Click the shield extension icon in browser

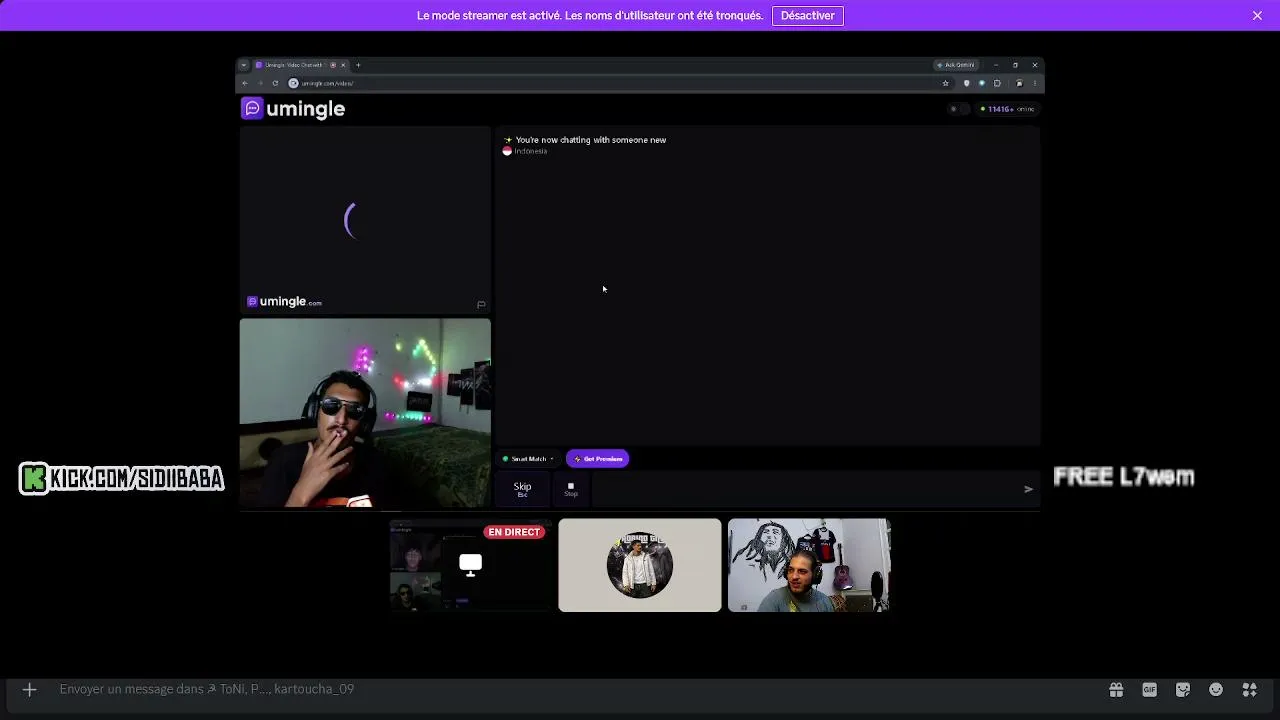(966, 83)
